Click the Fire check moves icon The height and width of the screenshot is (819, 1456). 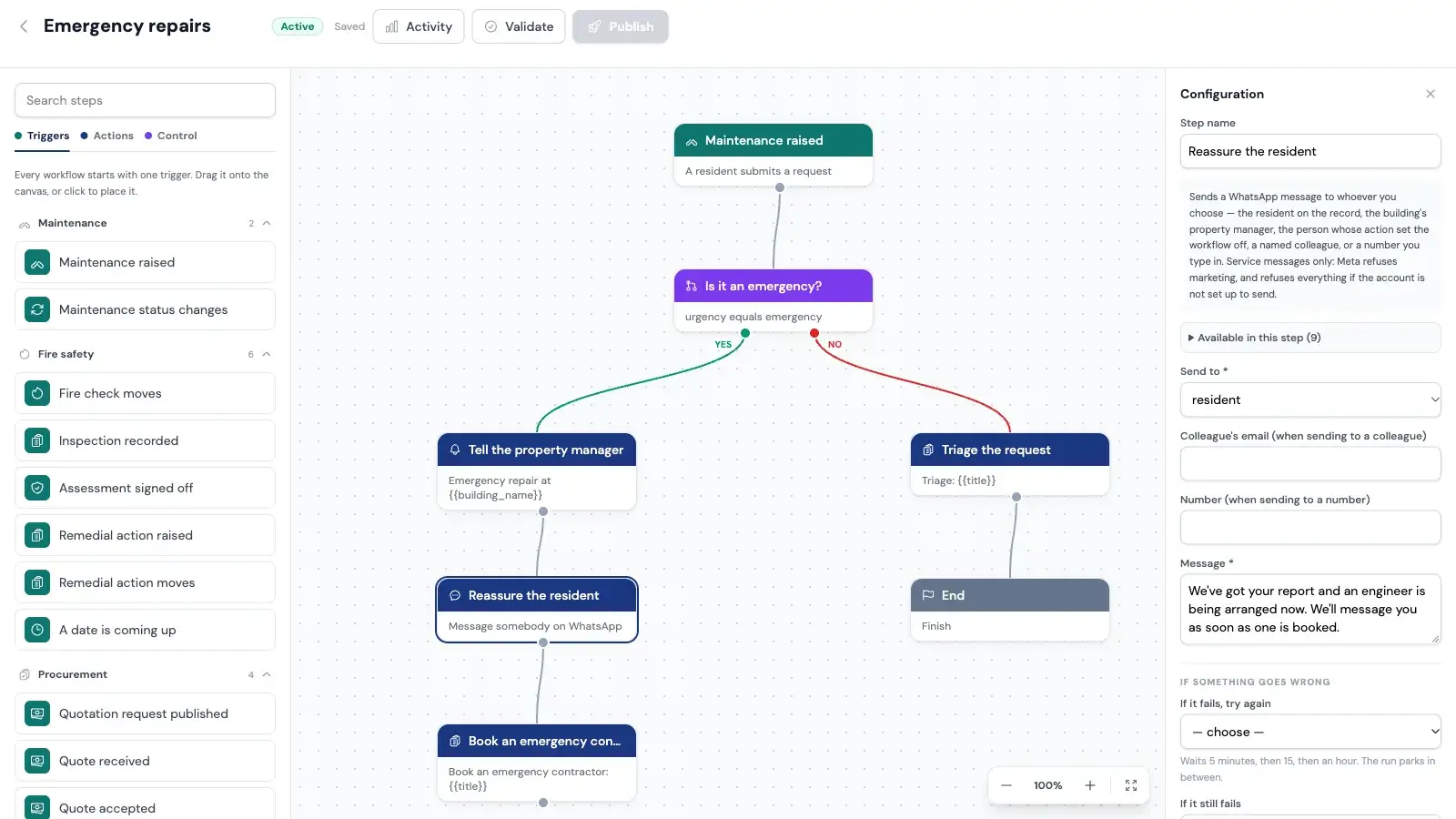[x=37, y=393]
